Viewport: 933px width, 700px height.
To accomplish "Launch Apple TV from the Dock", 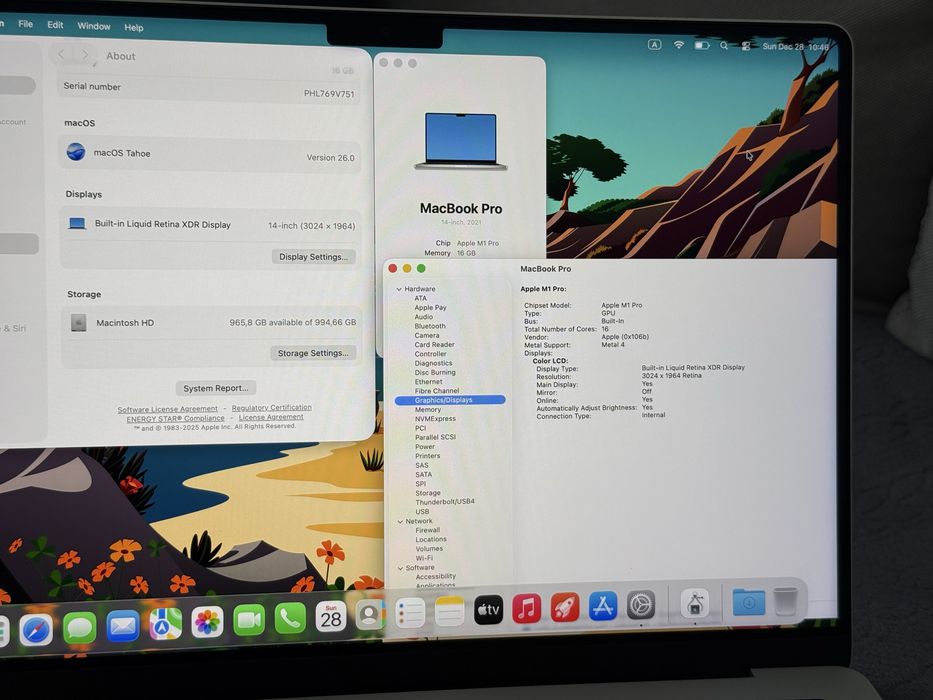I will (488, 610).
